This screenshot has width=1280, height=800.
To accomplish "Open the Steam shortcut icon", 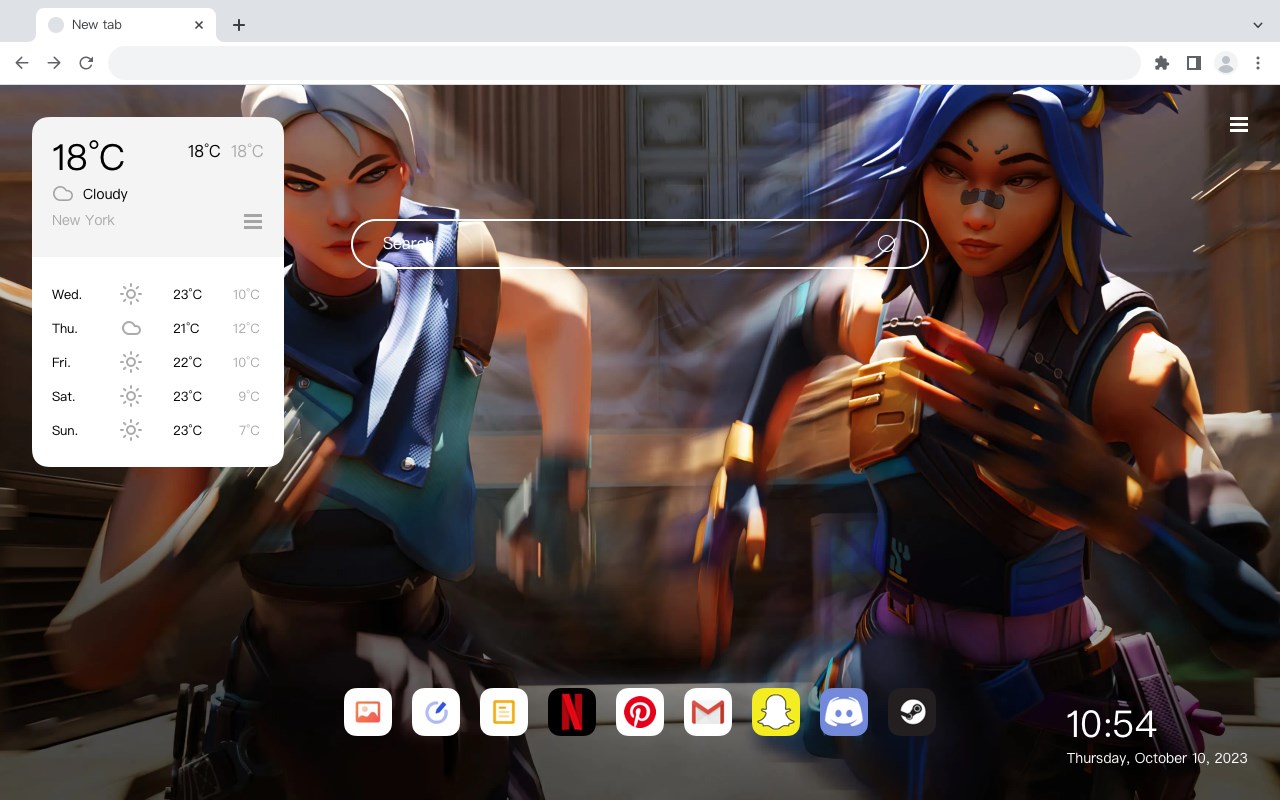I will coord(912,712).
